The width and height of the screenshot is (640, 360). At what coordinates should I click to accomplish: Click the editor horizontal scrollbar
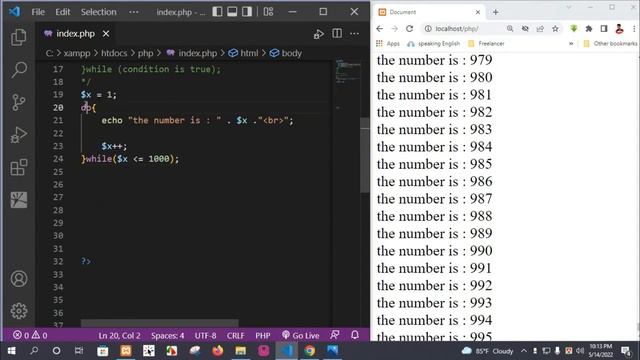[159, 323]
